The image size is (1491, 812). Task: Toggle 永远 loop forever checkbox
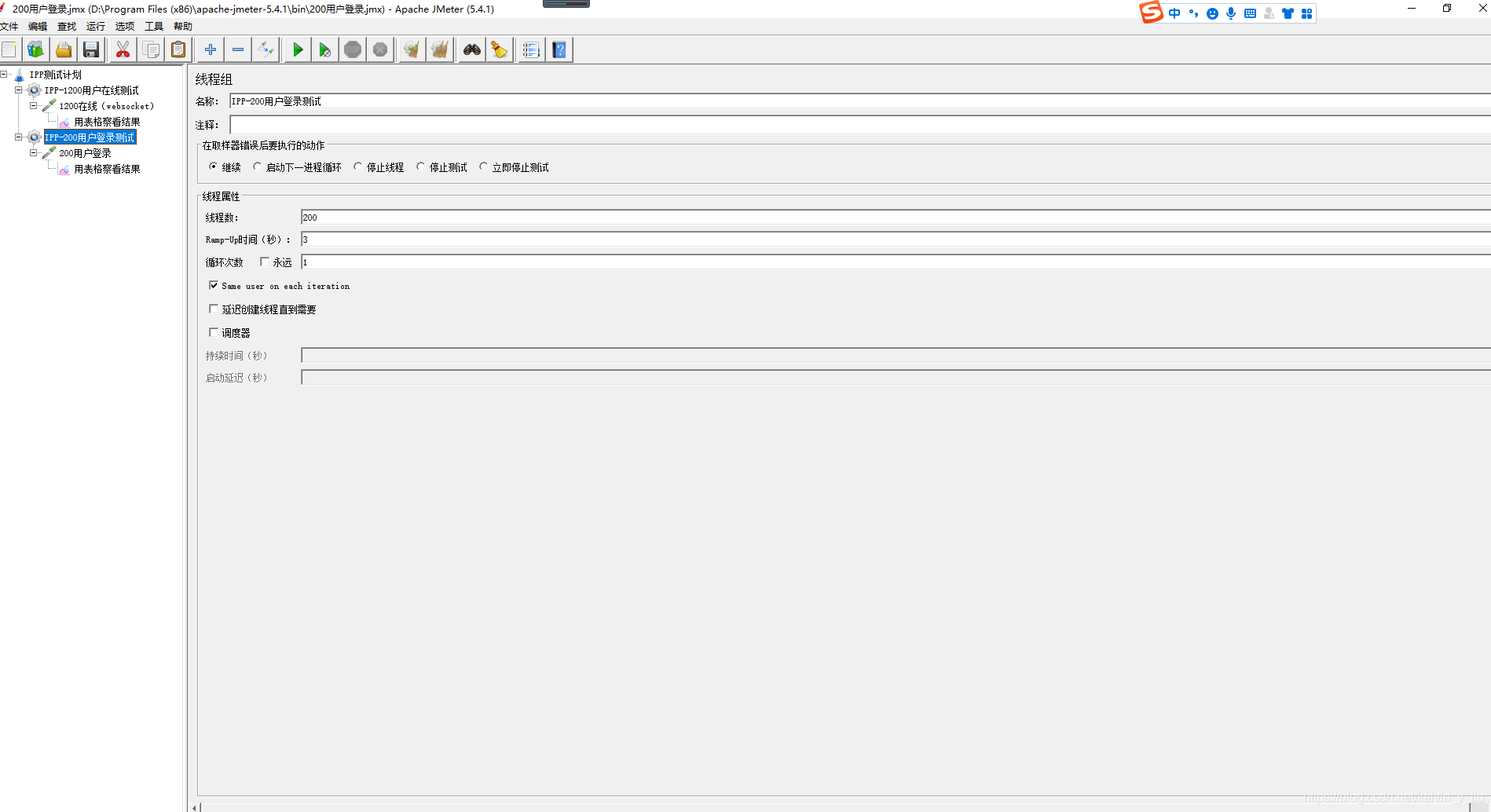[x=265, y=262]
